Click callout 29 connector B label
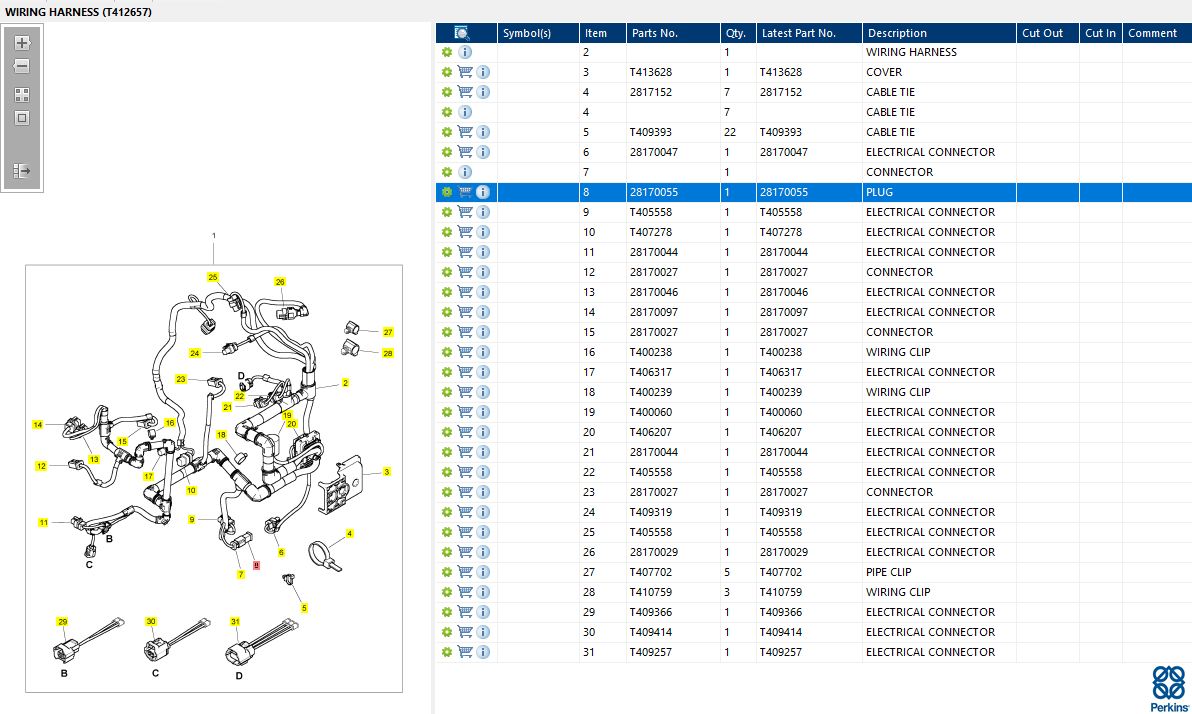The image size is (1192, 714). [62, 622]
